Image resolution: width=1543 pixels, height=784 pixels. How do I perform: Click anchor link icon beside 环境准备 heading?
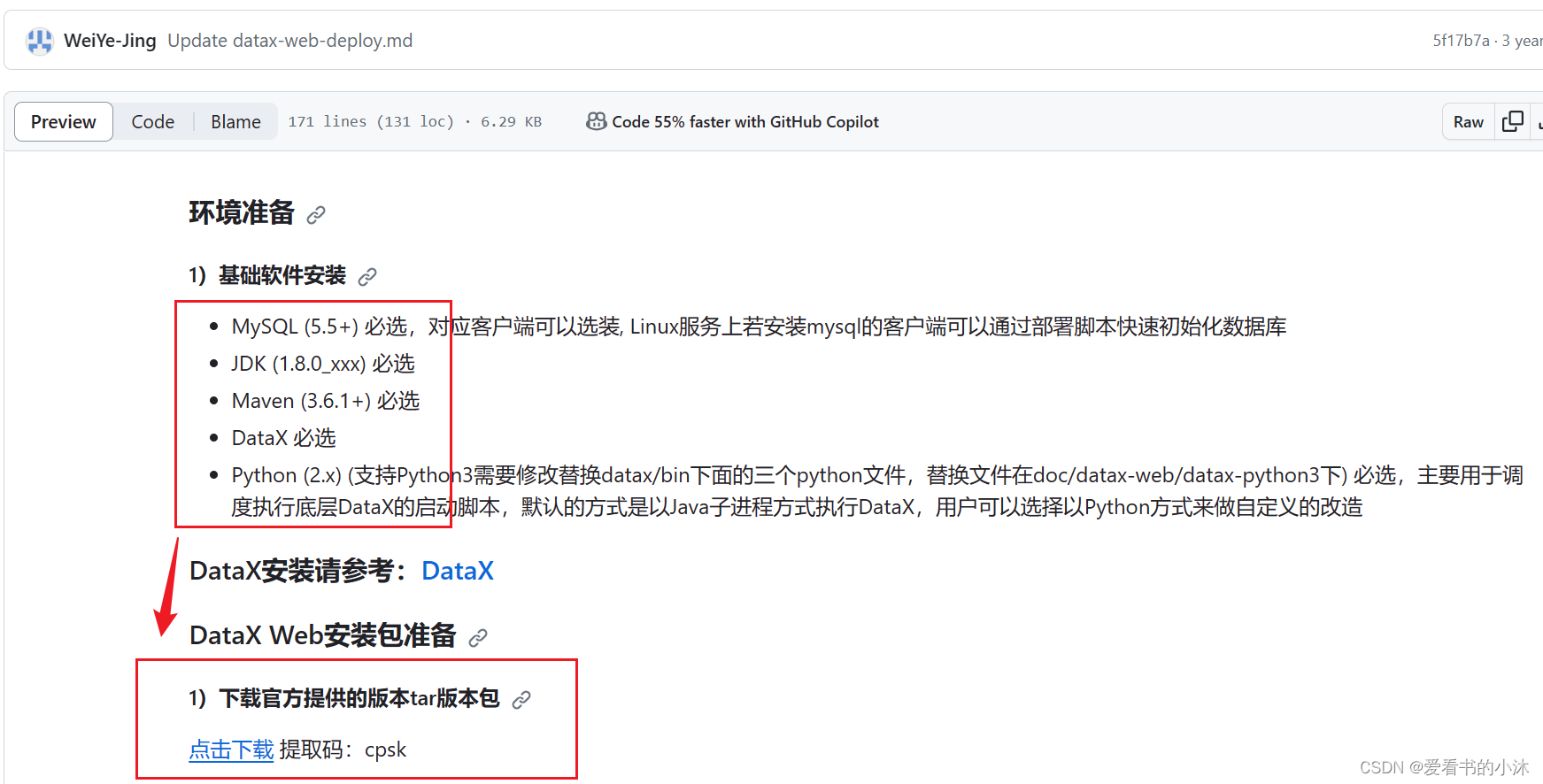[316, 215]
